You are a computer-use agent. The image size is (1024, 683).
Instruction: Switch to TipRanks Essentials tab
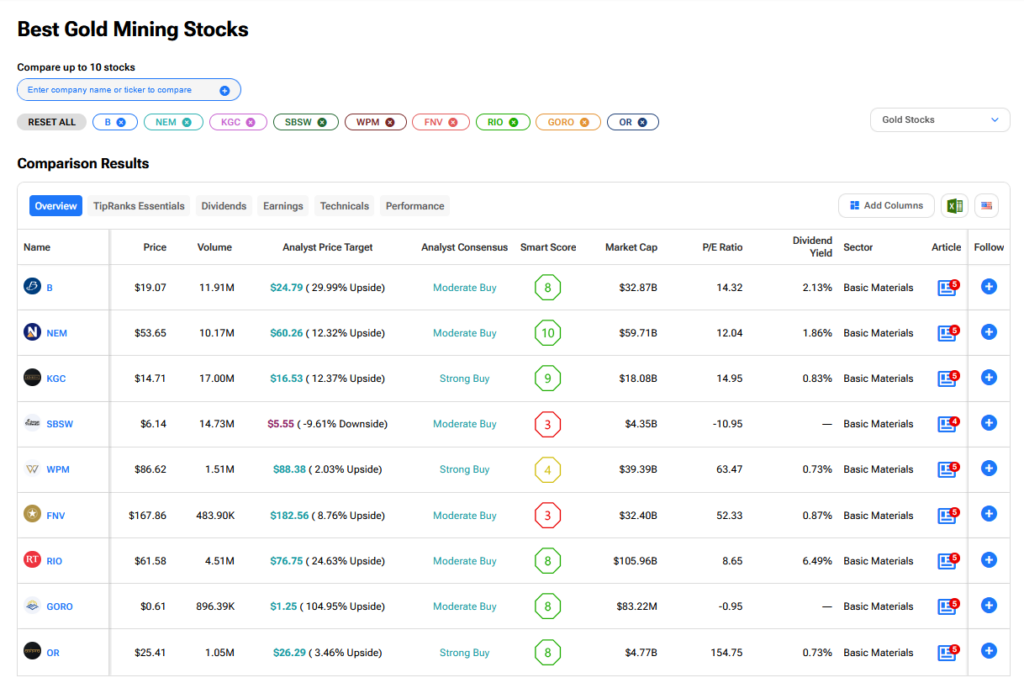(138, 206)
